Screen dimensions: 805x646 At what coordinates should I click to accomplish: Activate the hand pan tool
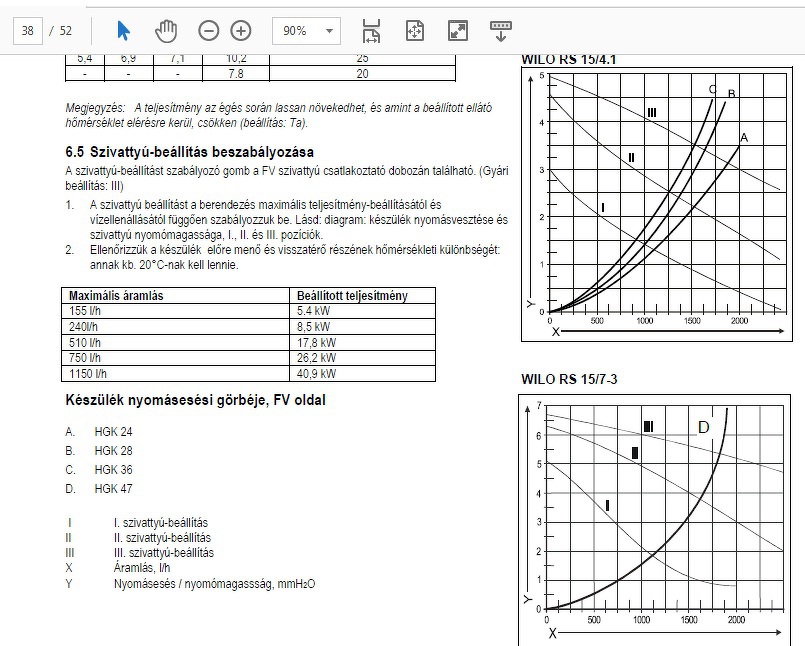point(166,31)
